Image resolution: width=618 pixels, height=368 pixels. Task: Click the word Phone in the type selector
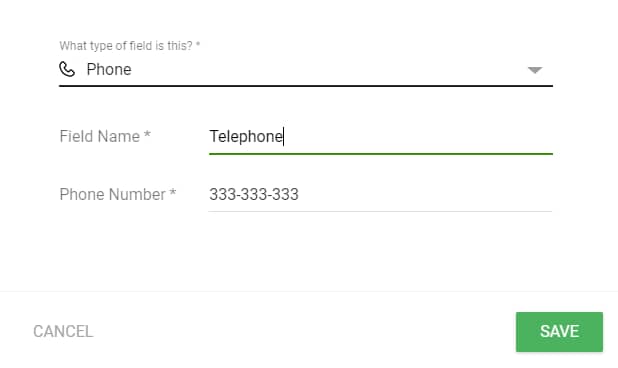click(109, 69)
